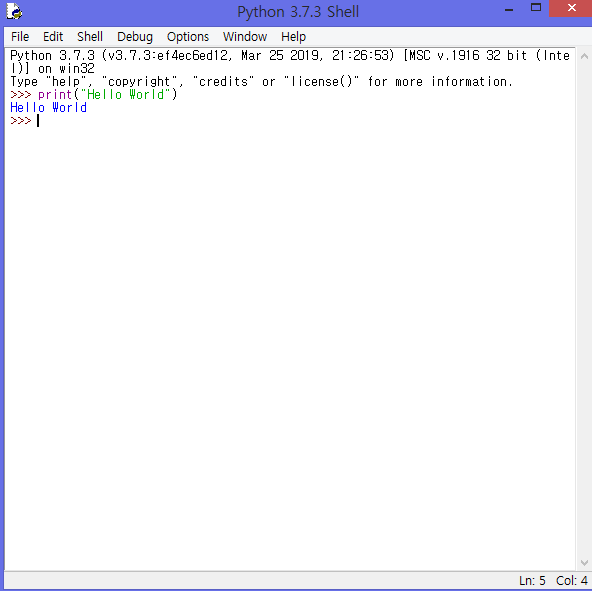Image resolution: width=592 pixels, height=591 pixels.
Task: Open the Shell menu
Action: click(90, 37)
